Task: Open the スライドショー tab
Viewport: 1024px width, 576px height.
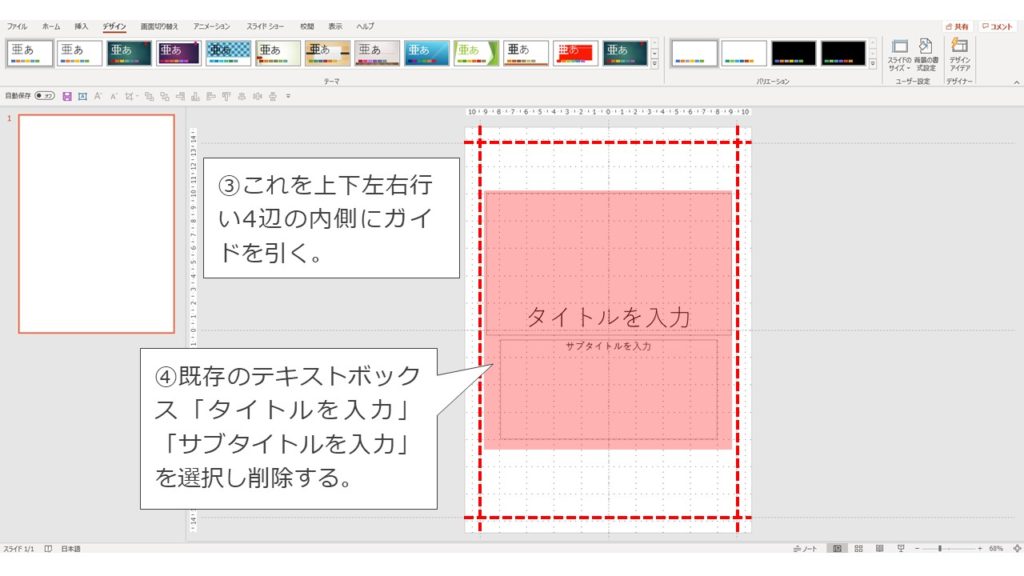Action: pos(265,27)
